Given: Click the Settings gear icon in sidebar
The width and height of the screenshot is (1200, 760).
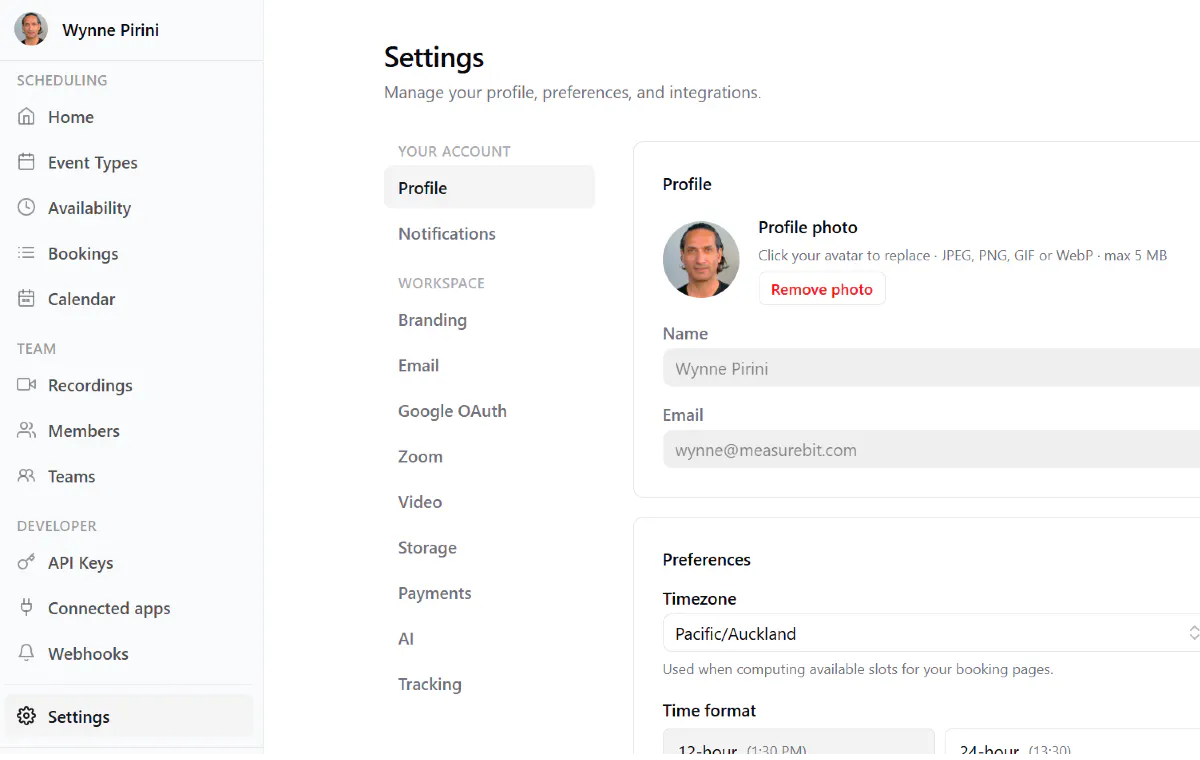Looking at the screenshot, I should (x=27, y=716).
